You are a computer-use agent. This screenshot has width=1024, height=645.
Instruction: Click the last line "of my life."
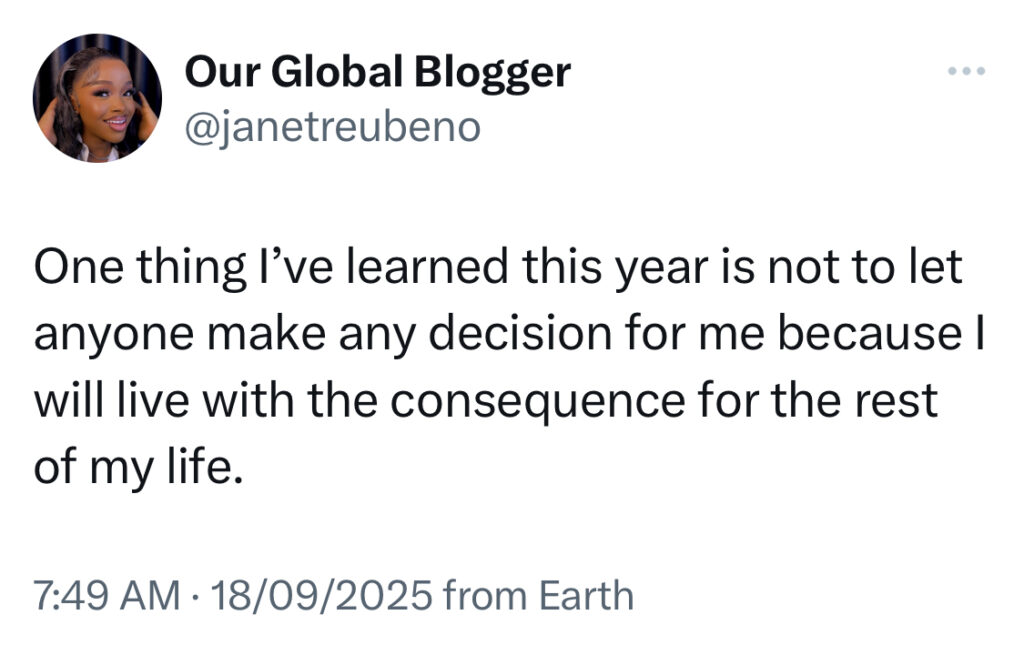pyautogui.click(x=139, y=464)
